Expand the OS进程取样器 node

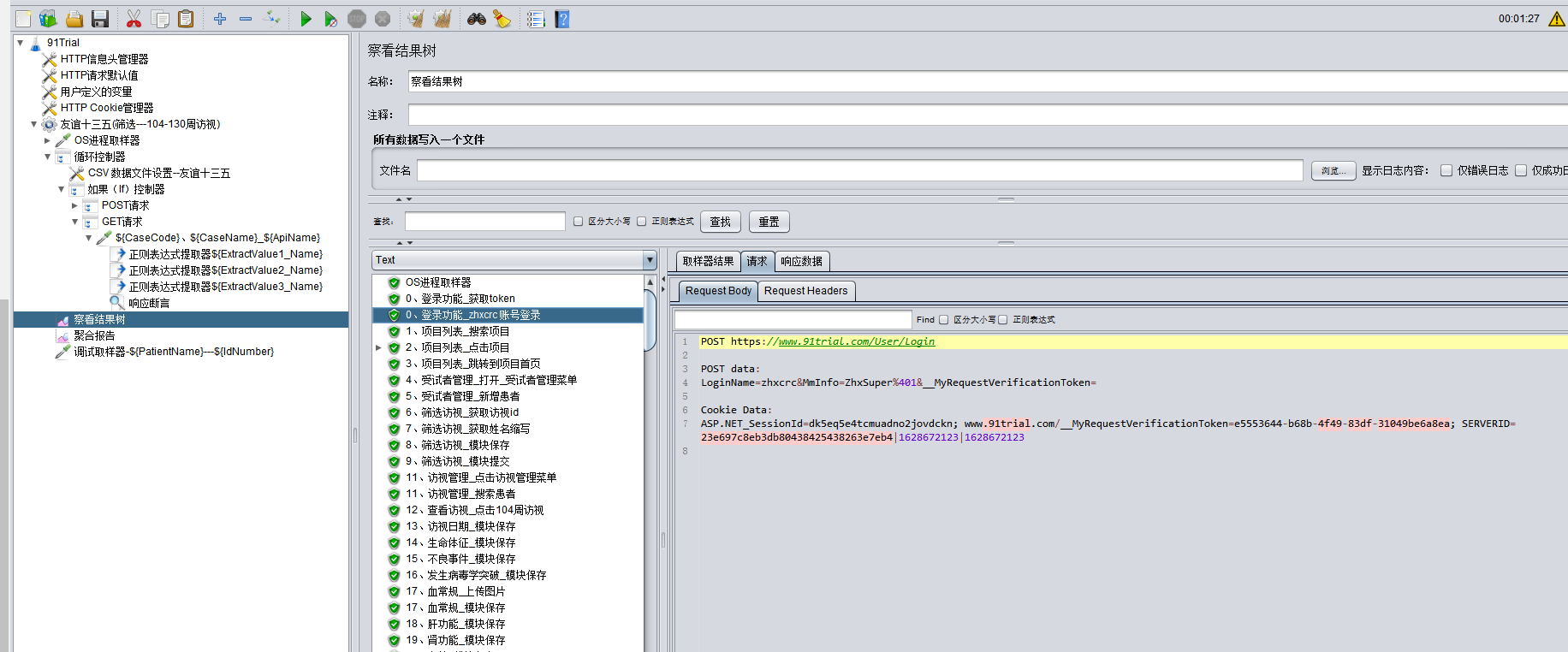pos(48,140)
